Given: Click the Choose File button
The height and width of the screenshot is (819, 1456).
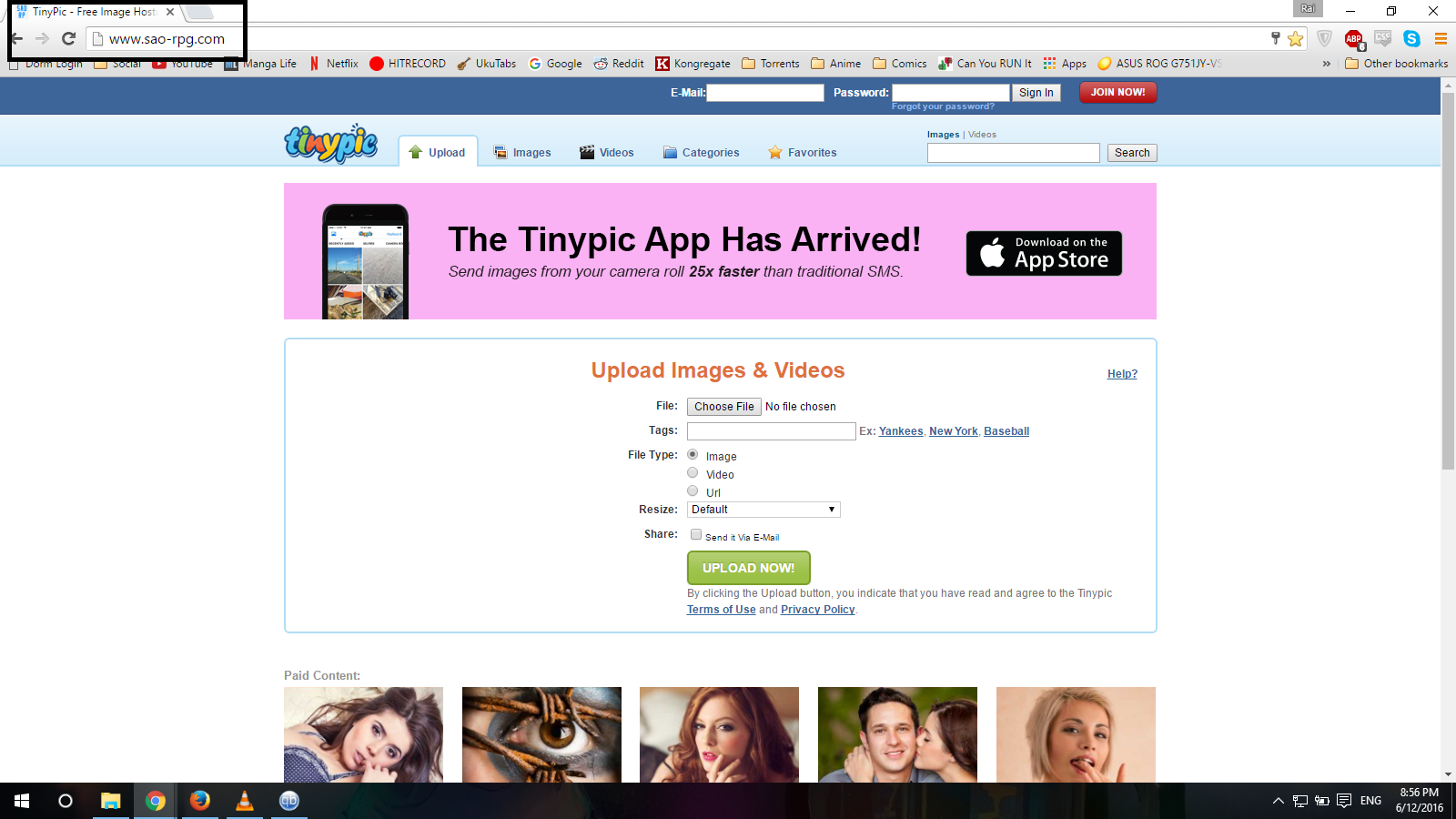Looking at the screenshot, I should click(724, 407).
